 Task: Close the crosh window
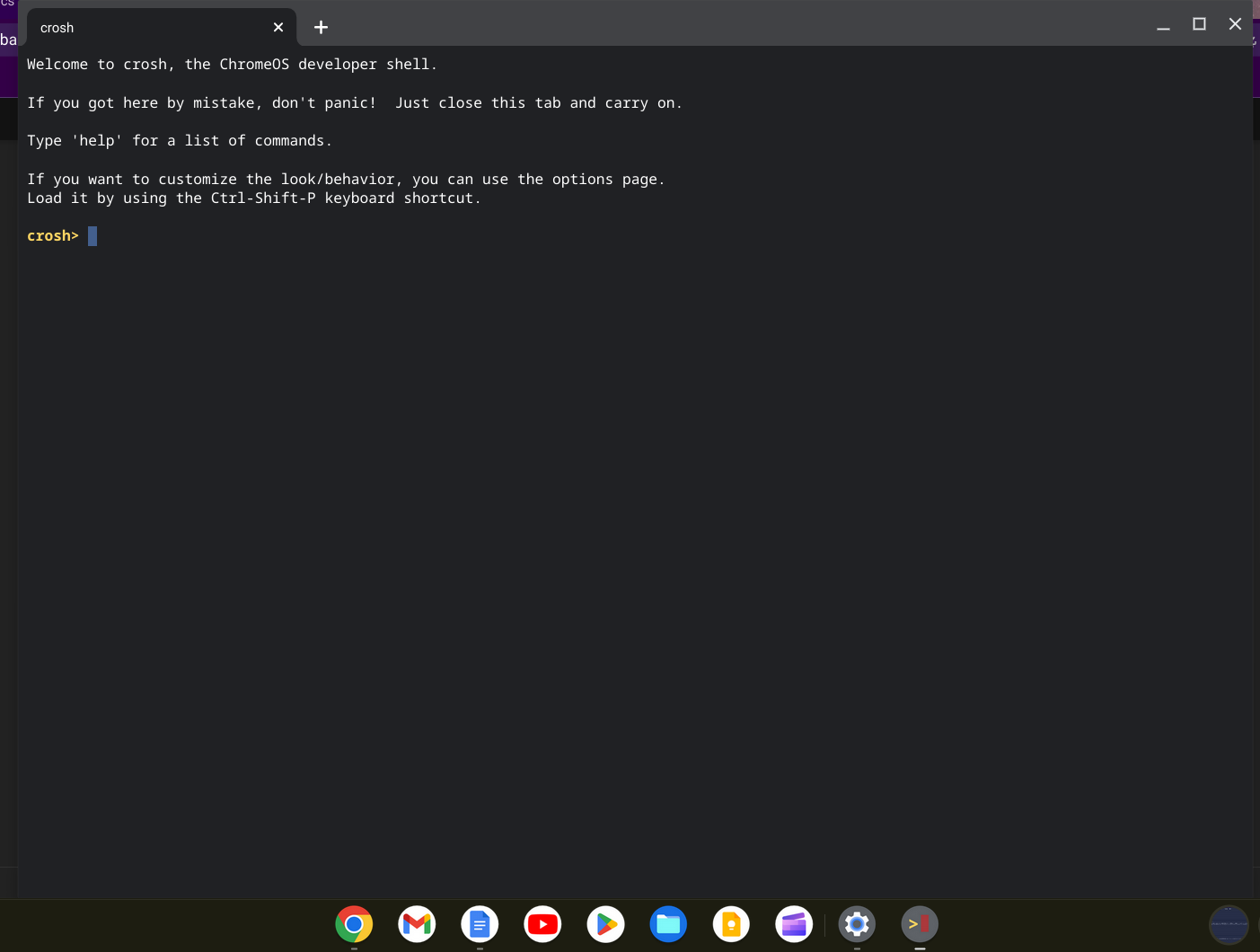[x=1235, y=24]
